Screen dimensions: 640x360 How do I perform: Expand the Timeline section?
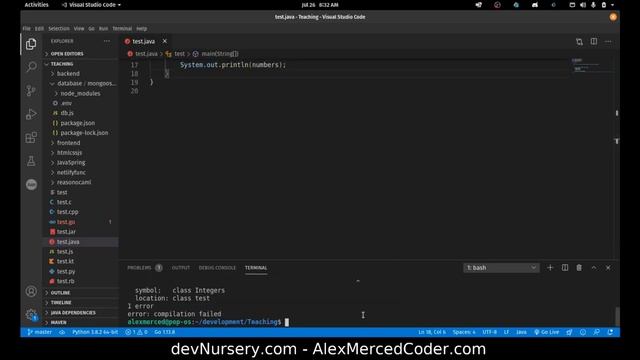pyautogui.click(x=81, y=302)
